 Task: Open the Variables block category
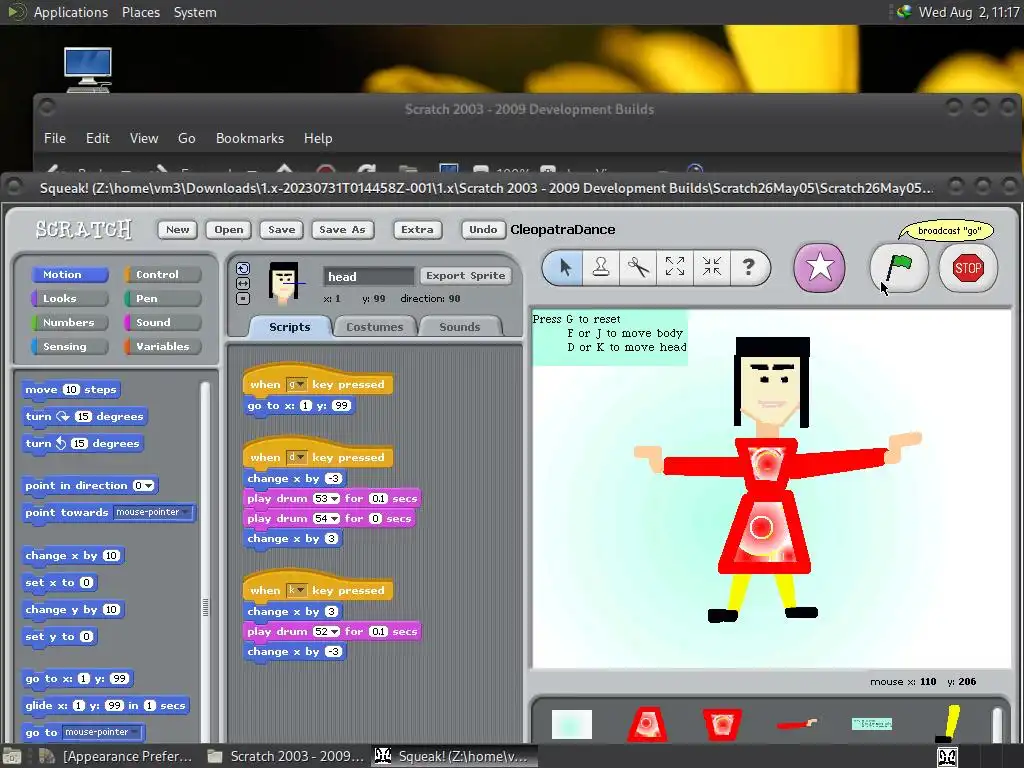coord(163,347)
